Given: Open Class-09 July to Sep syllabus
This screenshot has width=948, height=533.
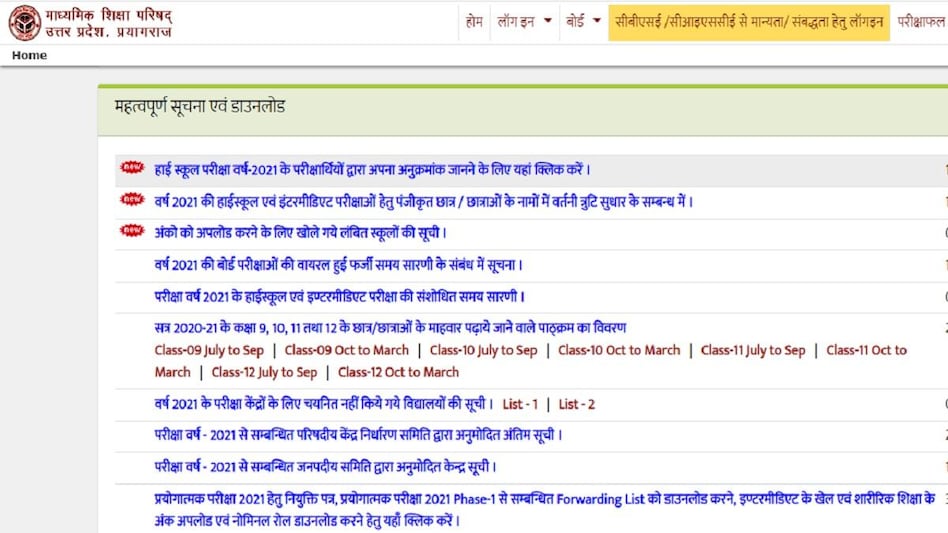Looking at the screenshot, I should [209, 350].
